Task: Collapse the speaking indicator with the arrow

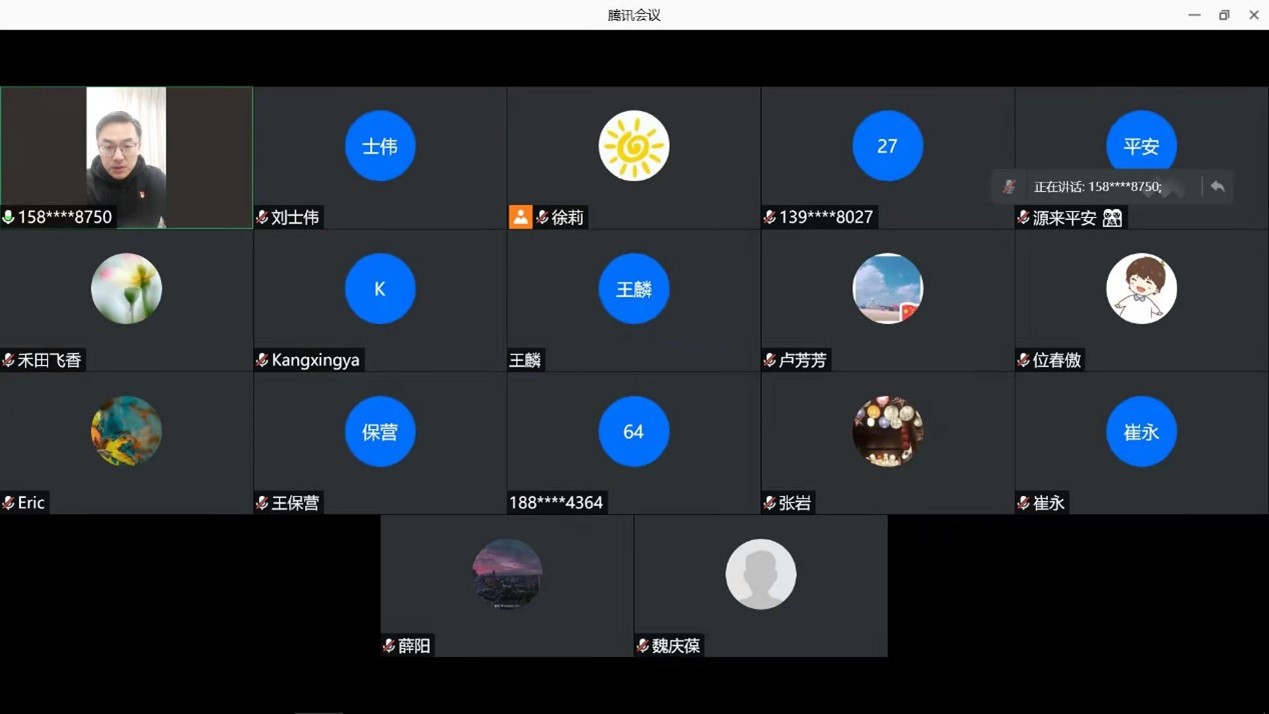Action: pos(1217,187)
